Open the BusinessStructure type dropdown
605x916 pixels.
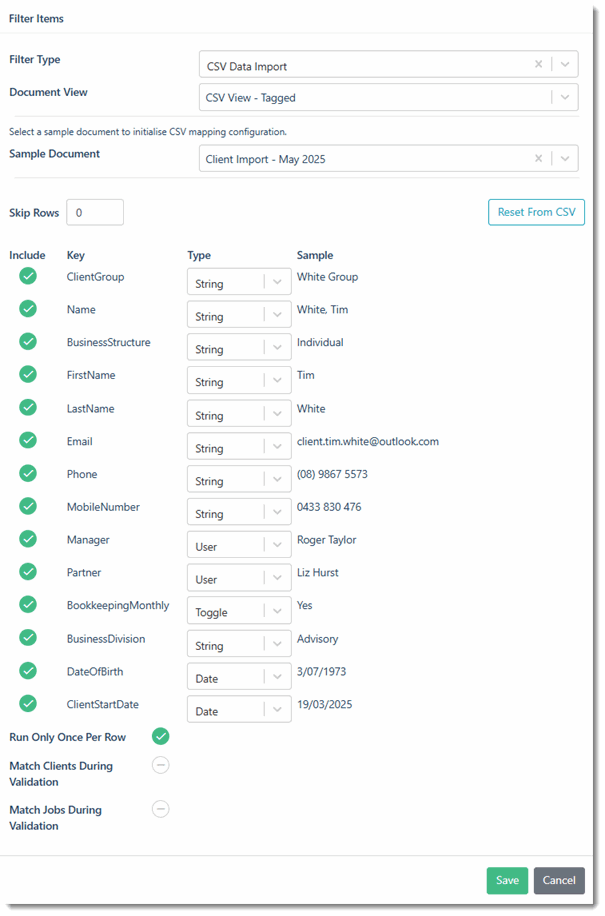(239, 348)
